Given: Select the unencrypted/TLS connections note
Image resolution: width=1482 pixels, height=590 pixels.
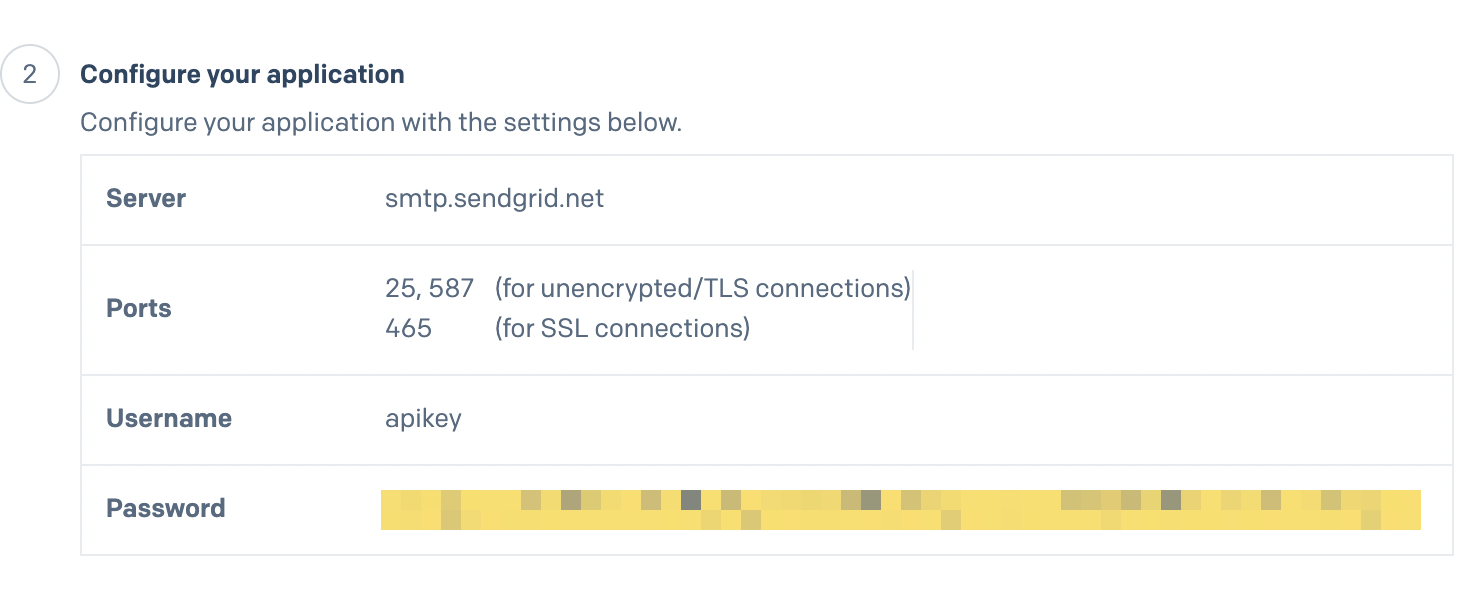Looking at the screenshot, I should point(702,289).
